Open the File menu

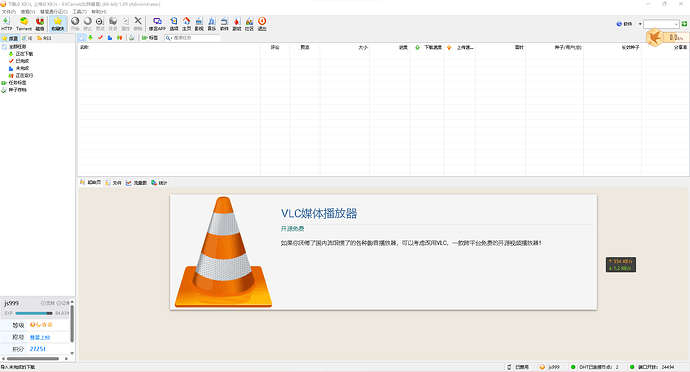(8, 11)
